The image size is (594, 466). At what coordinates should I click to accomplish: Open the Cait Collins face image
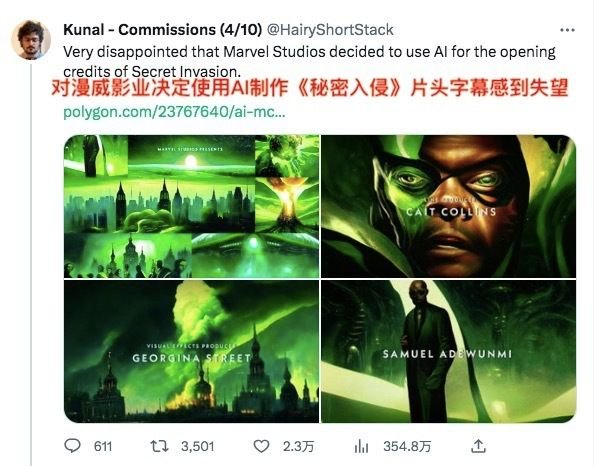coord(449,206)
